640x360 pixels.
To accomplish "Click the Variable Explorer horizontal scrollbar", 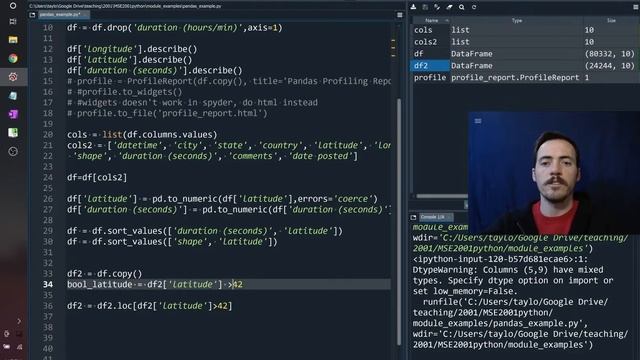I will [x=442, y=196].
